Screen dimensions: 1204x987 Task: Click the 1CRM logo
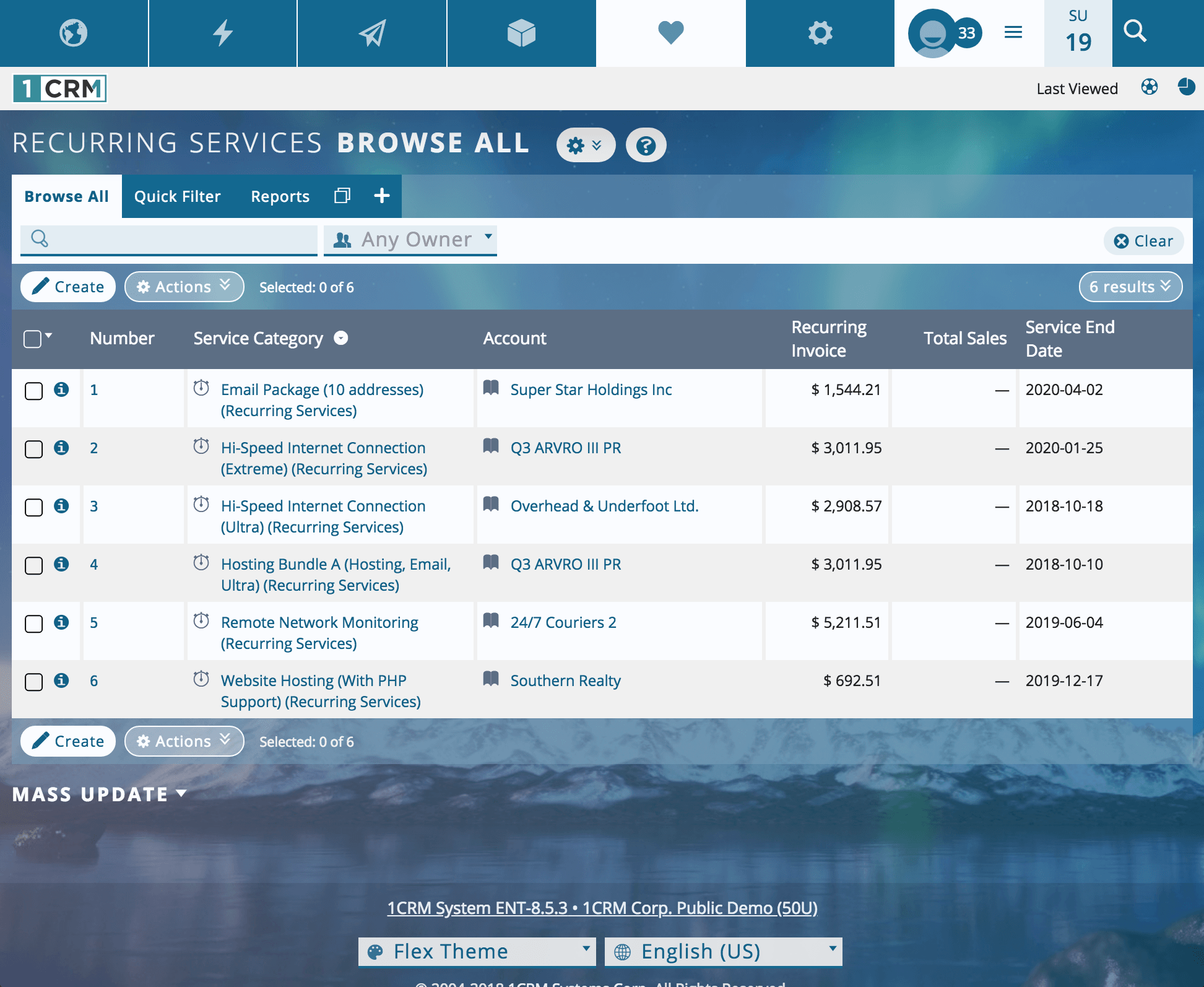pyautogui.click(x=59, y=89)
